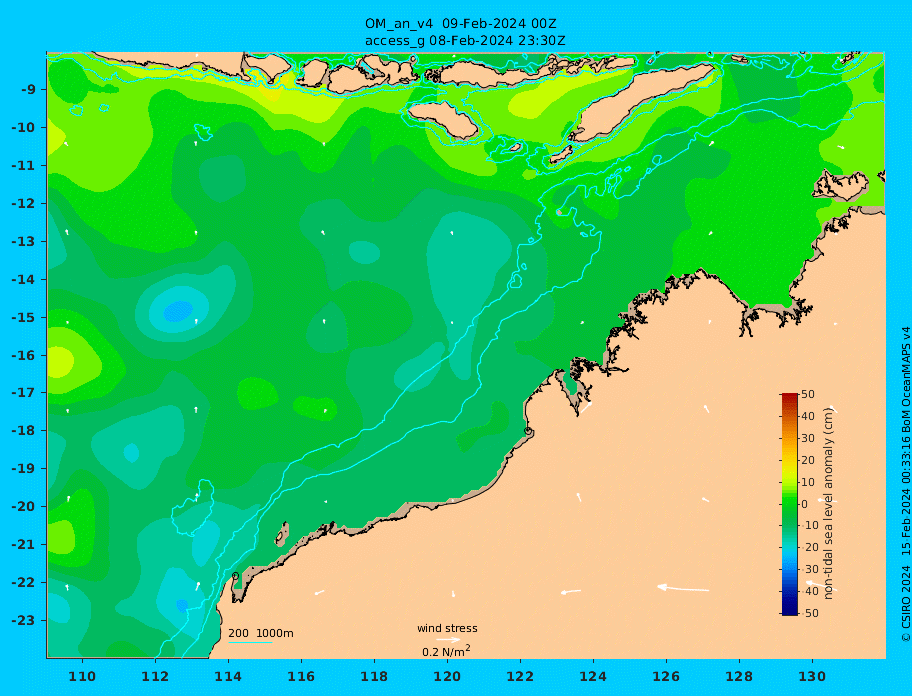Click the latitude label "-23"
912x696 pixels.
[x=23, y=620]
